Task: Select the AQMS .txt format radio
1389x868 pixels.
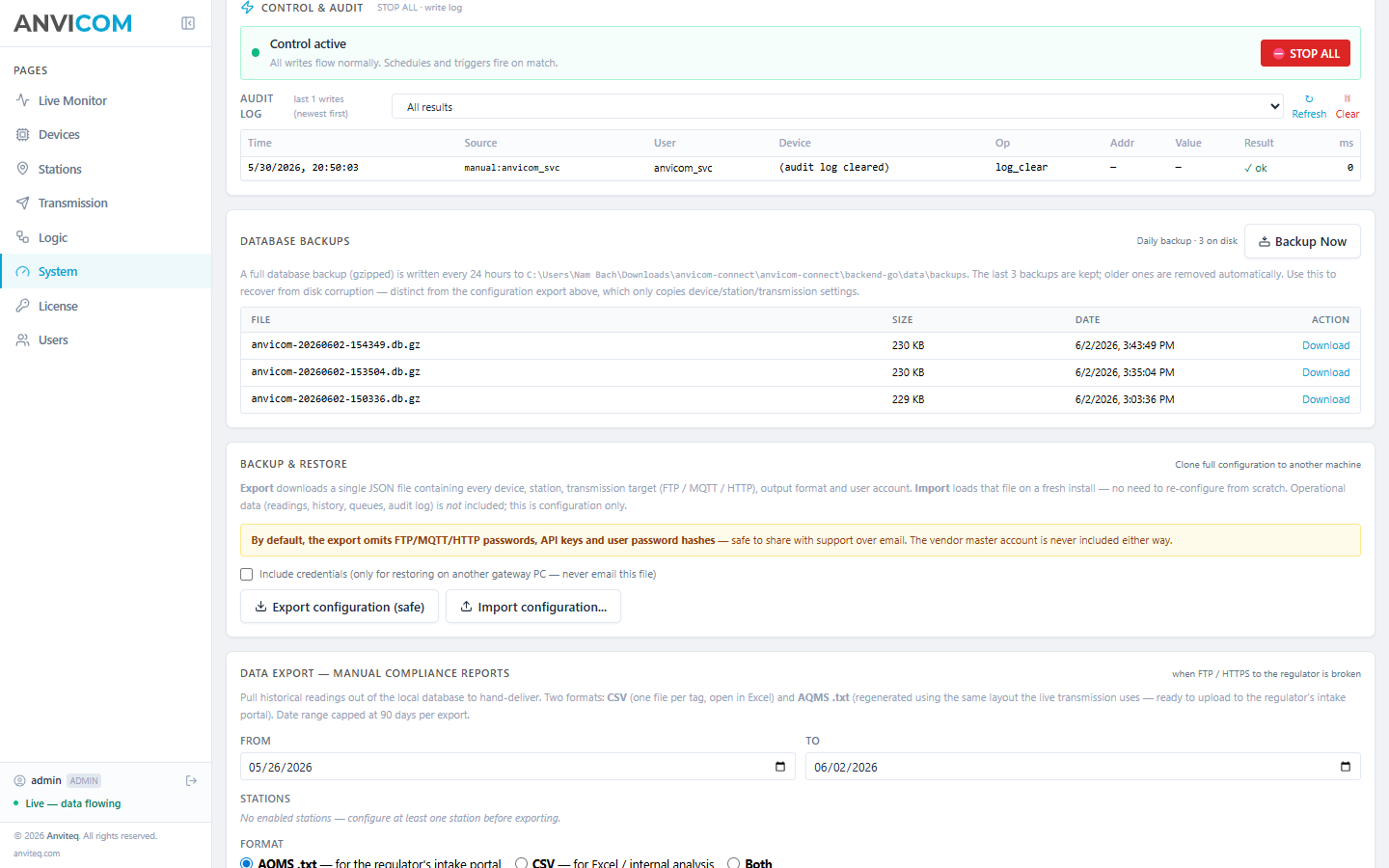Action: [x=247, y=863]
